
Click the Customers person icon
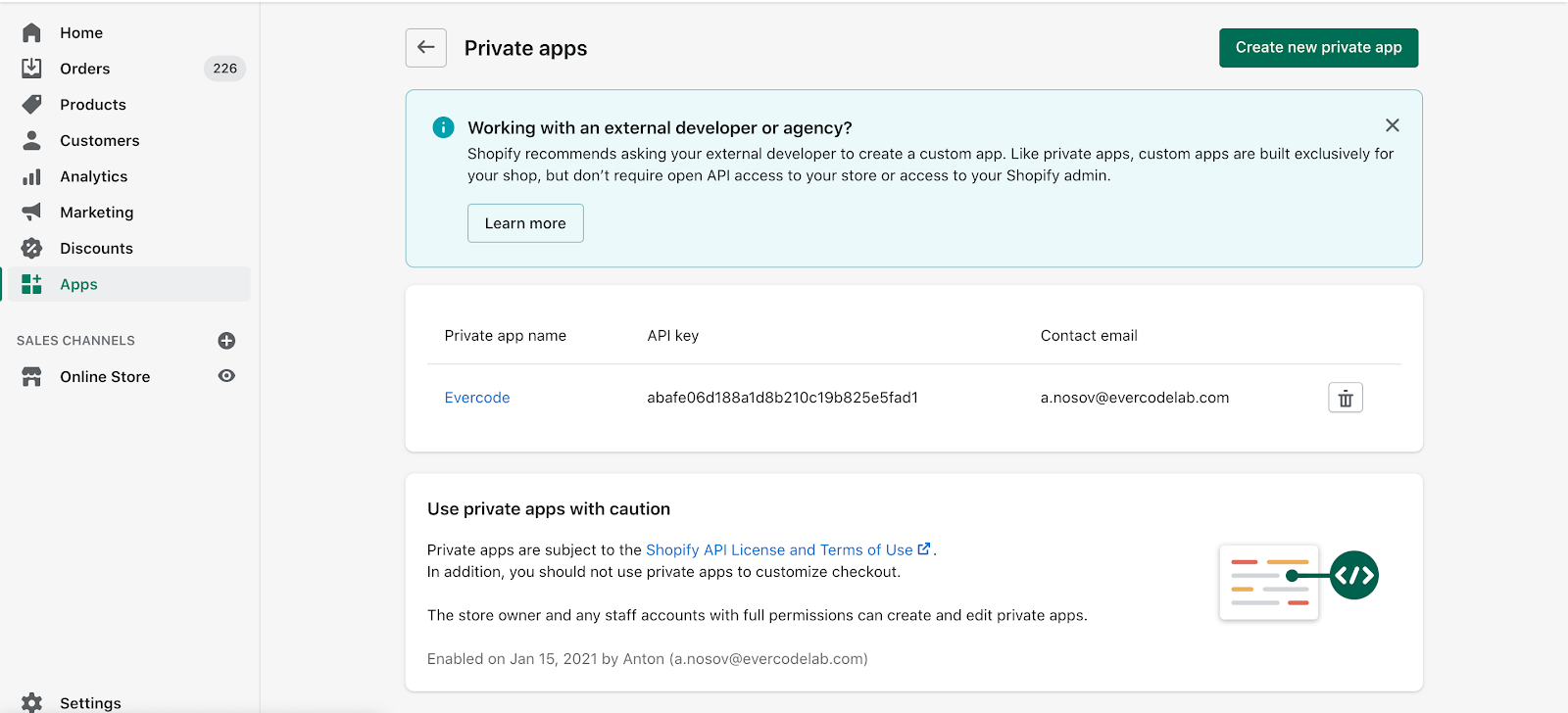point(31,141)
